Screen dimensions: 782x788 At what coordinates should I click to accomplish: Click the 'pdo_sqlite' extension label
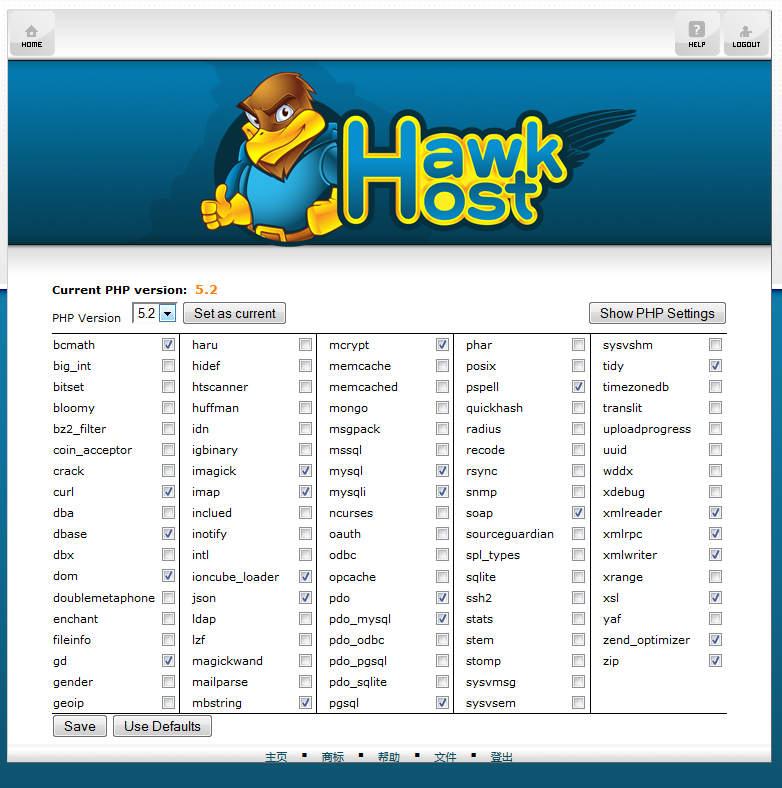pyautogui.click(x=358, y=682)
